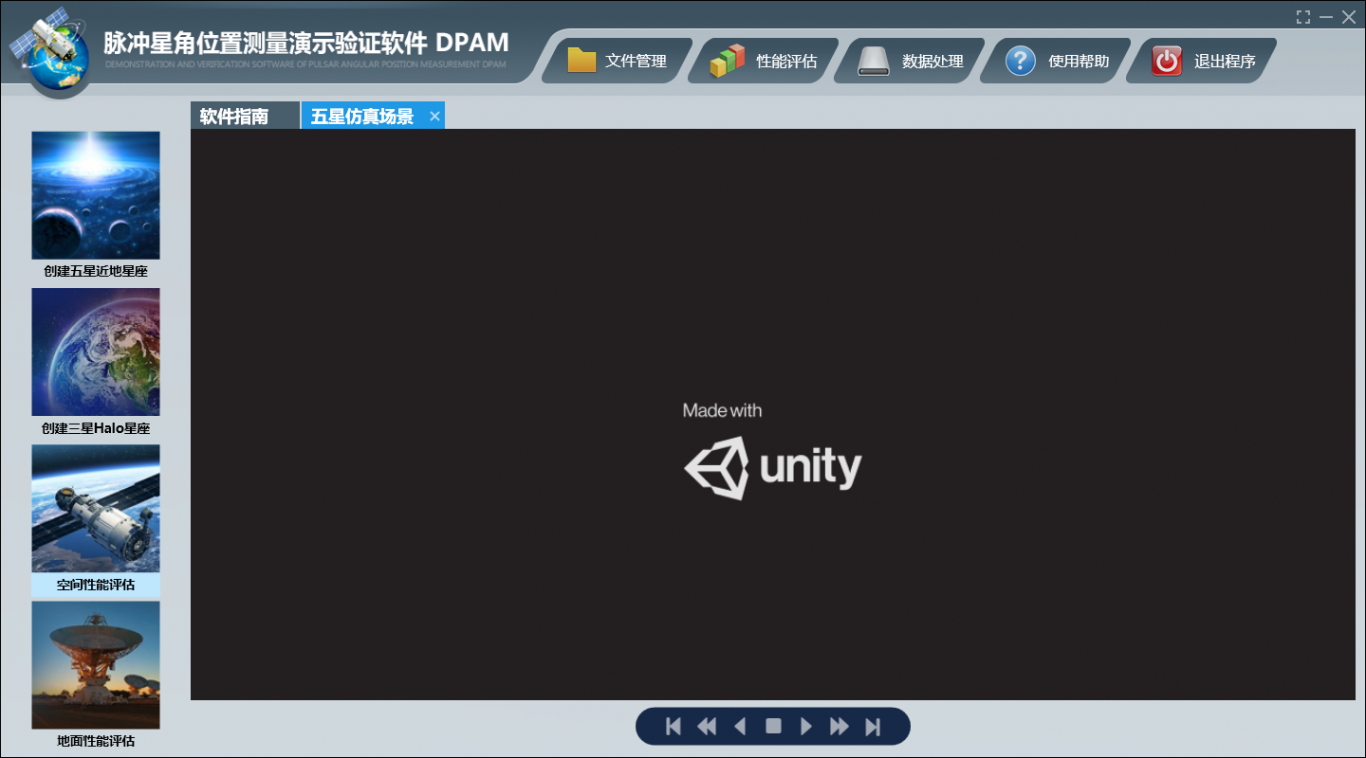This screenshot has width=1366, height=758.
Task: Click the rewind double-arrow button
Action: [x=706, y=727]
